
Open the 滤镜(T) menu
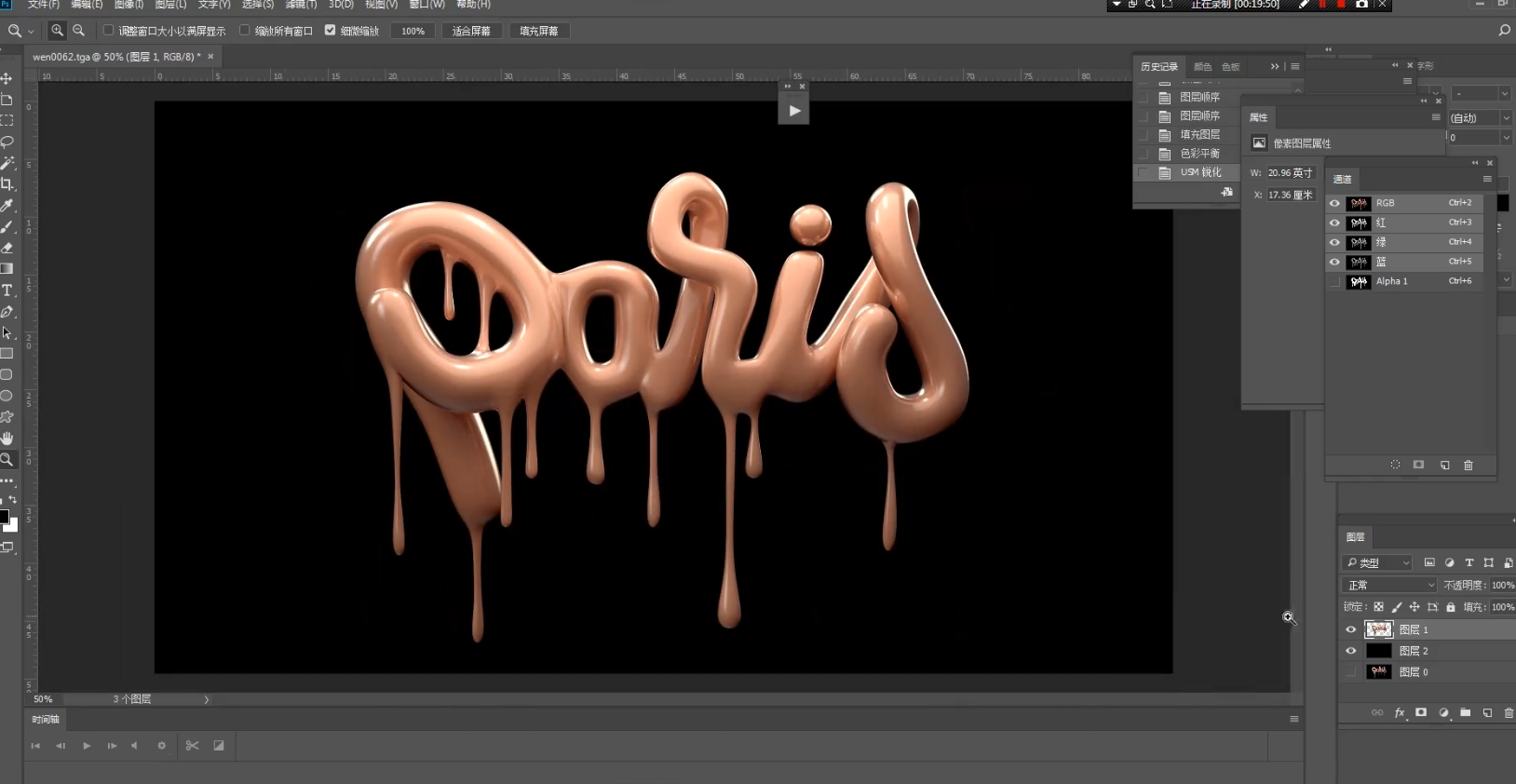[301, 5]
